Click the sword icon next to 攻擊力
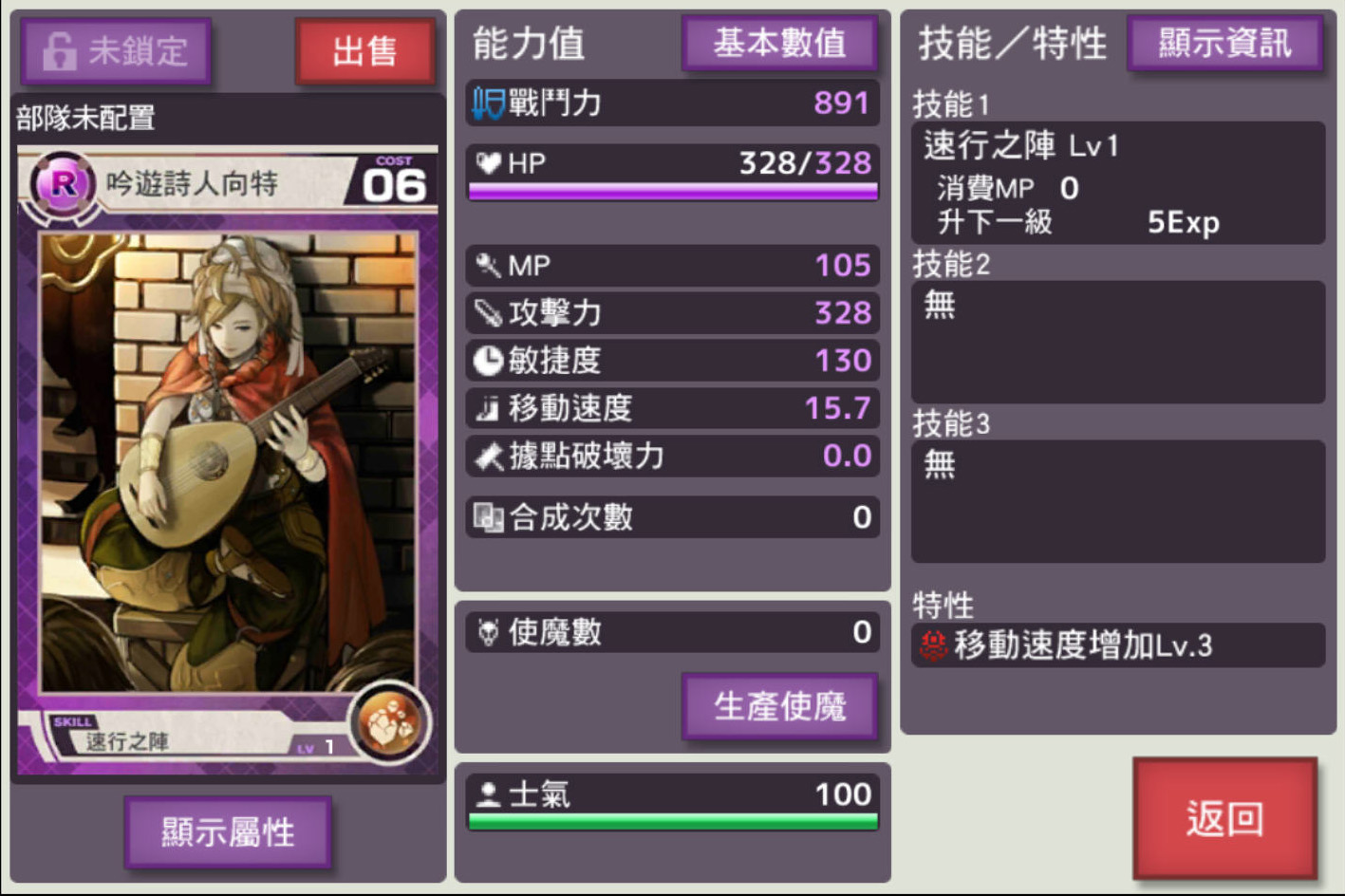This screenshot has height=896, width=1345. coord(488,312)
